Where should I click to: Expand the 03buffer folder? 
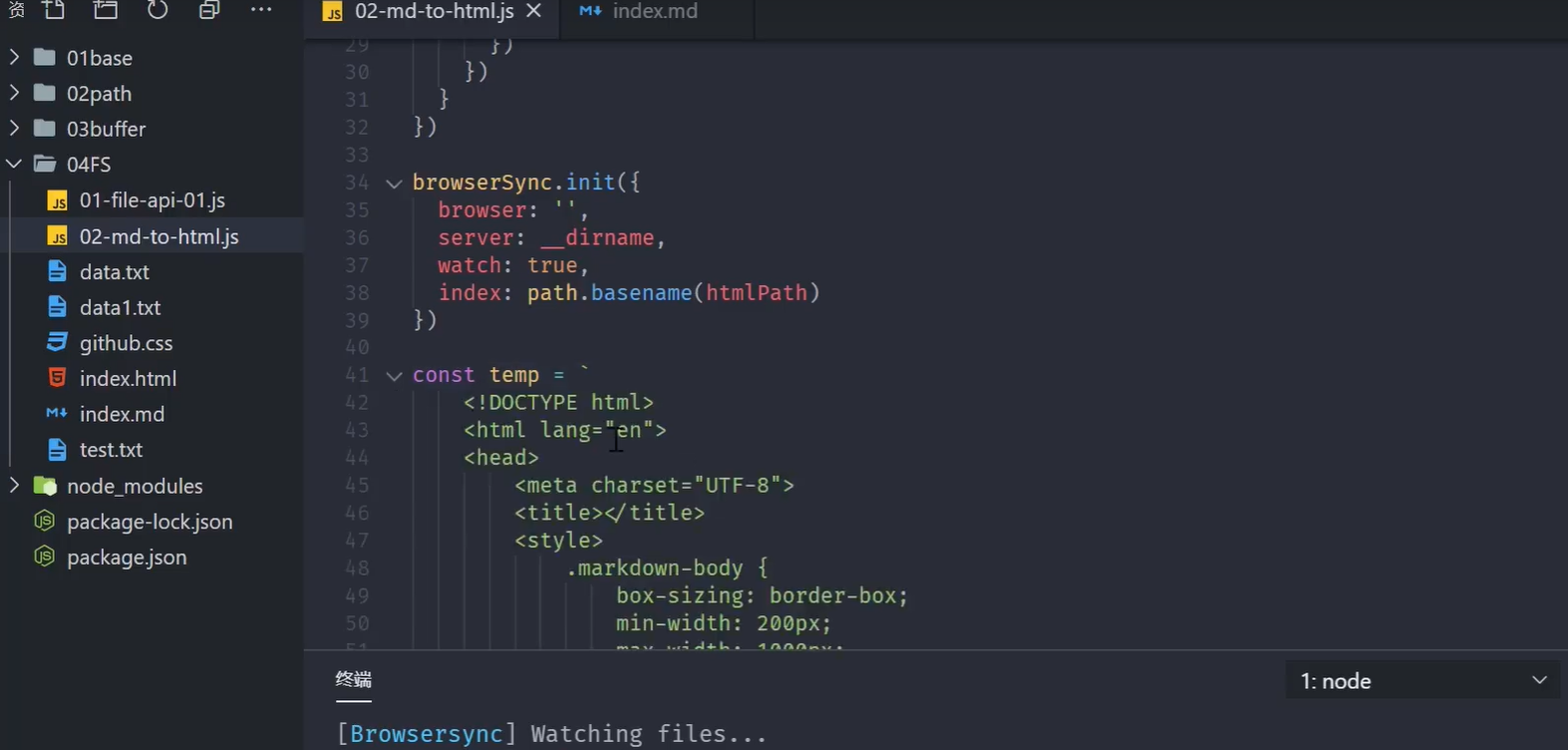(106, 129)
